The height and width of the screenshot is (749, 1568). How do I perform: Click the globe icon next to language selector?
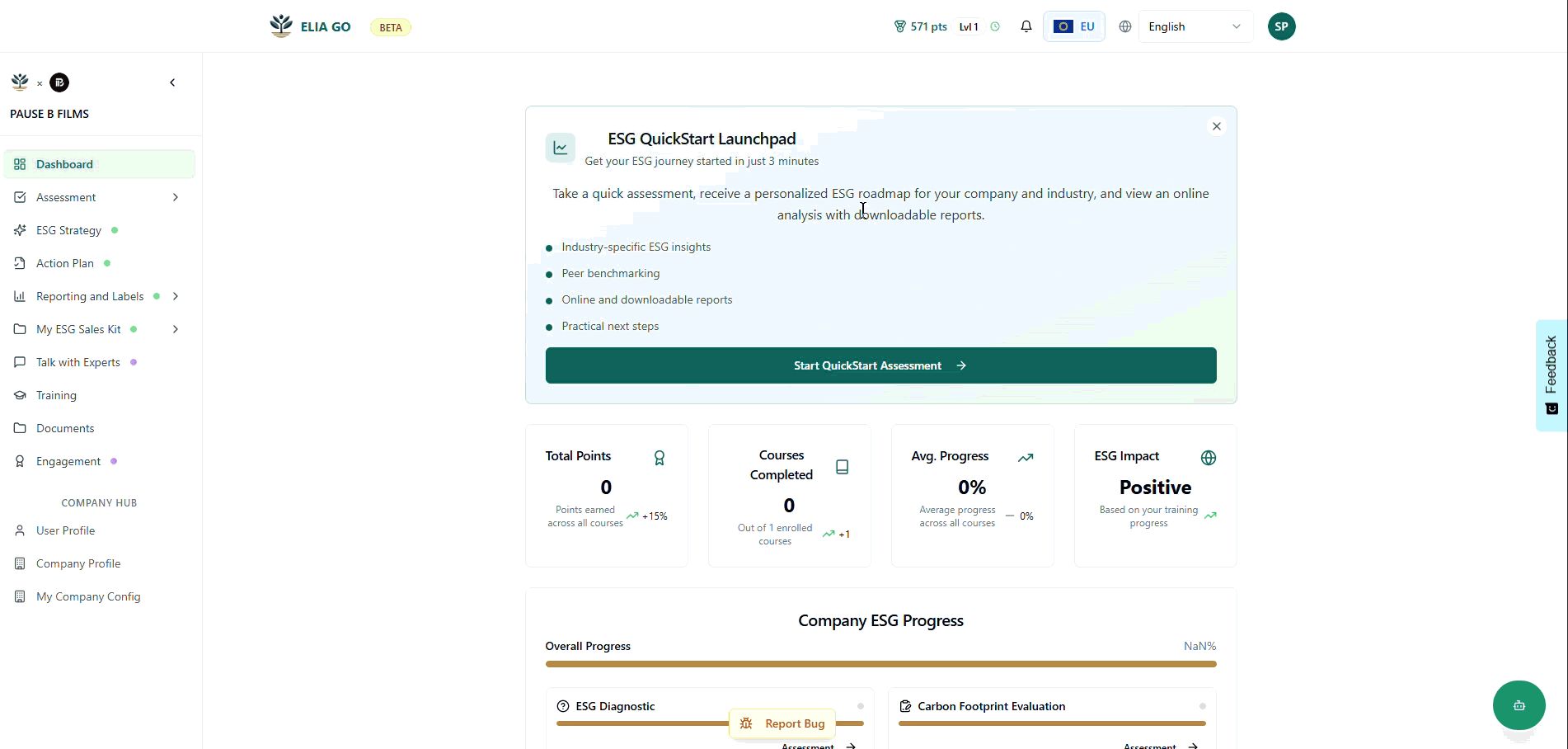pos(1124,26)
